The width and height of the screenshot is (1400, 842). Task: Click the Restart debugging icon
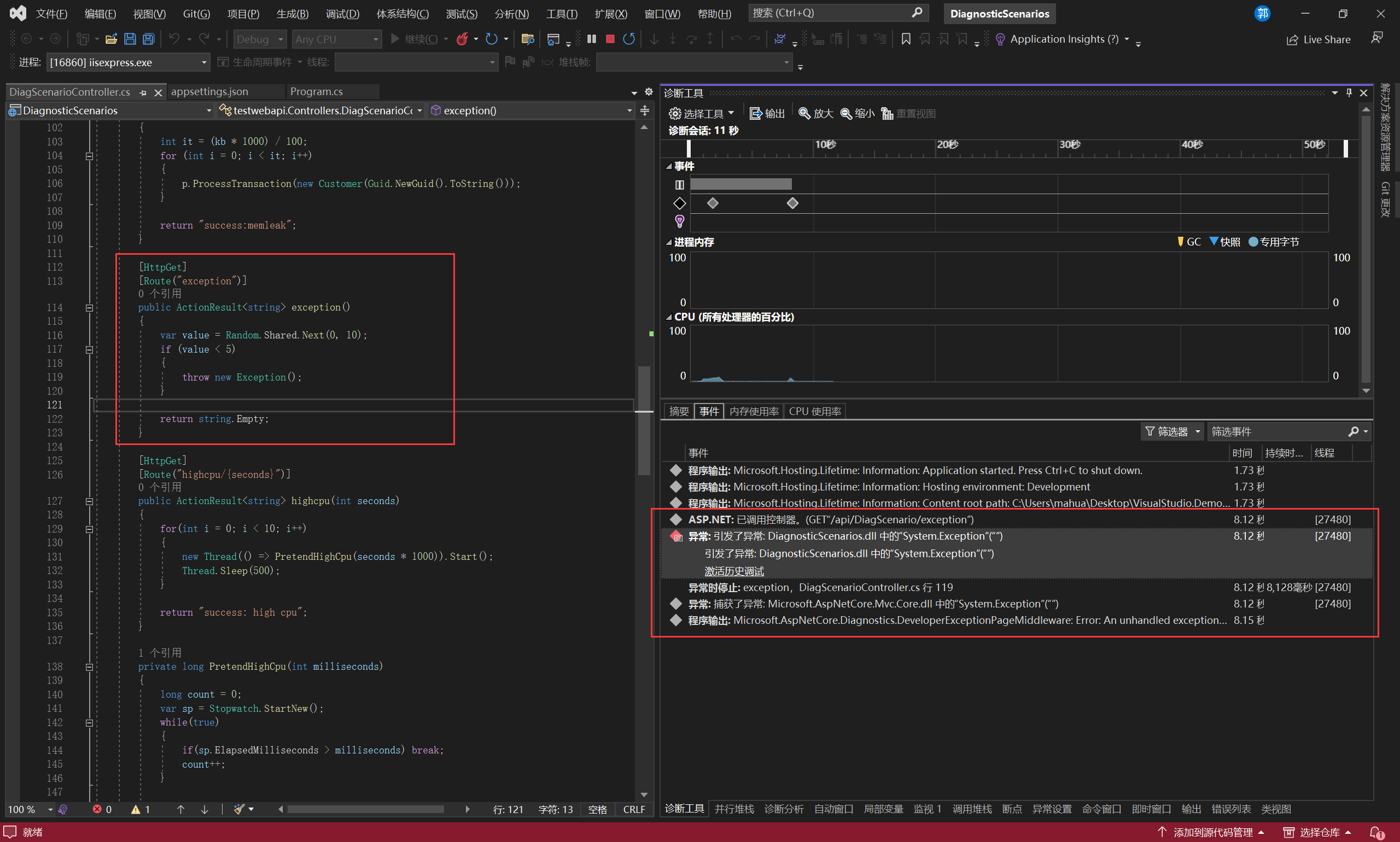(629, 39)
